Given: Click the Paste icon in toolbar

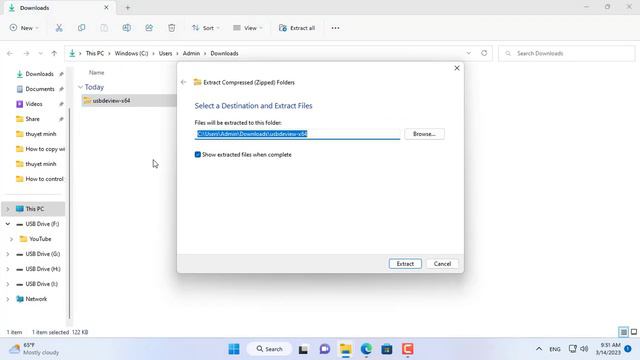Looking at the screenshot, I should (104, 28).
